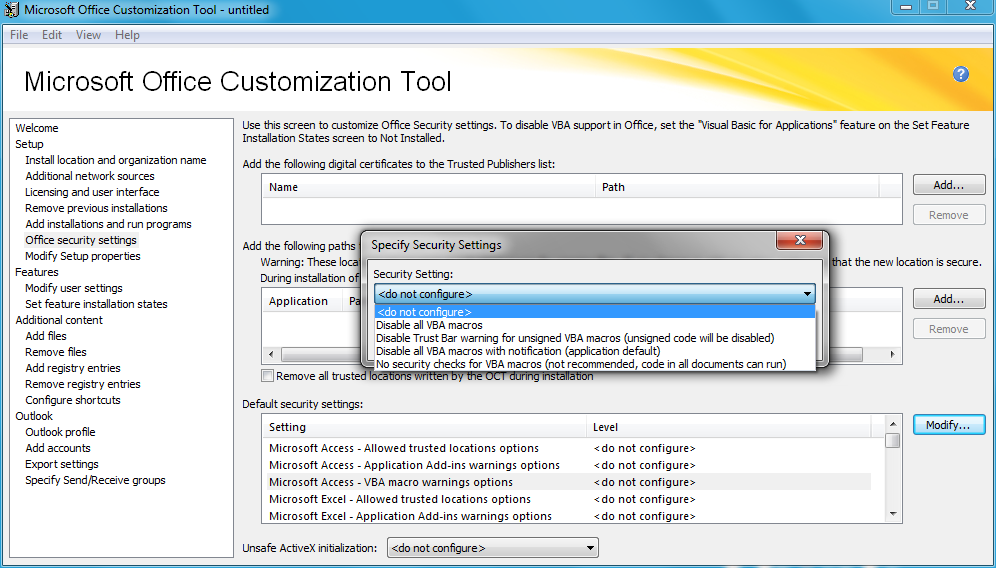Click the blue help question mark icon
The height and width of the screenshot is (568, 996).
[x=960, y=74]
